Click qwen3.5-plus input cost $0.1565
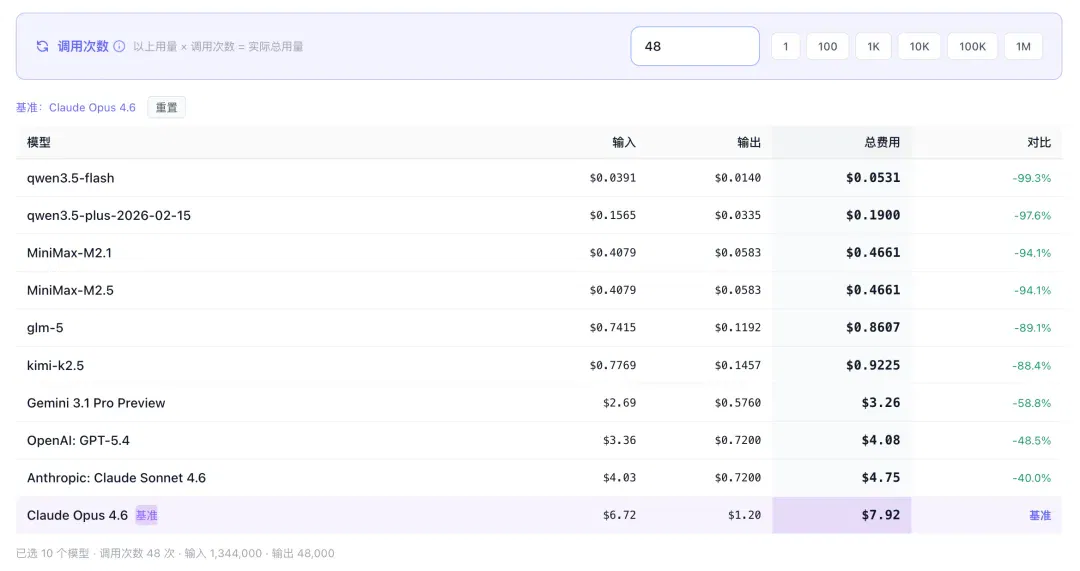The image size is (1080, 571). pos(612,216)
